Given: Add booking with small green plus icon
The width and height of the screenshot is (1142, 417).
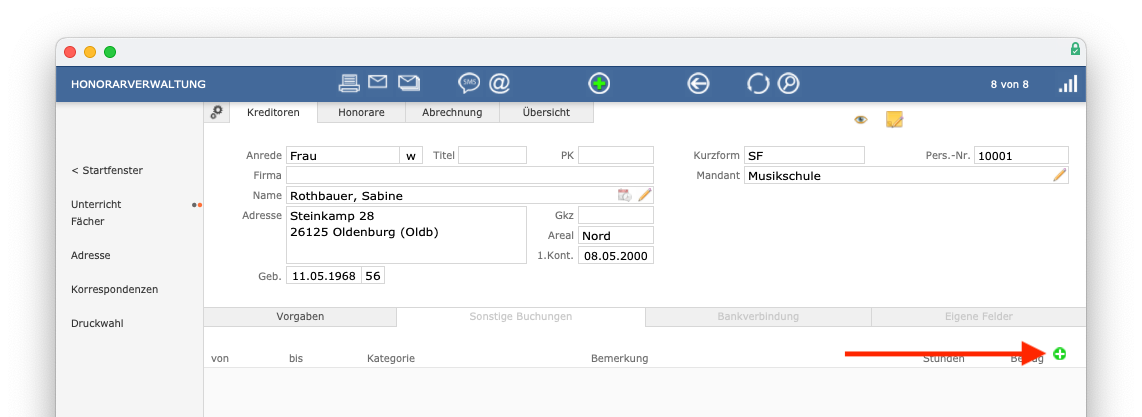Looking at the screenshot, I should [x=1060, y=354].
